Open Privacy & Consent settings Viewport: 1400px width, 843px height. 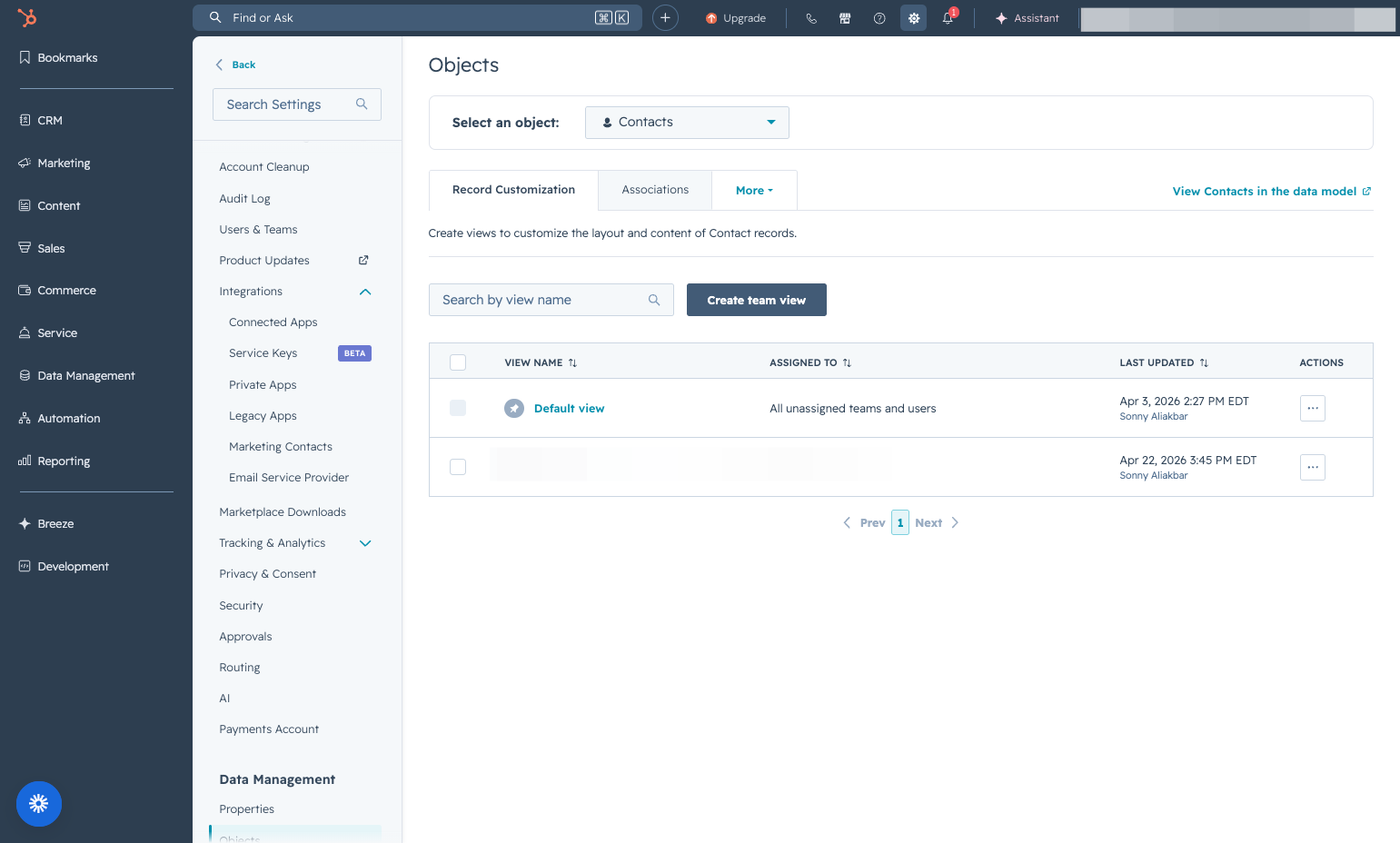[267, 574]
